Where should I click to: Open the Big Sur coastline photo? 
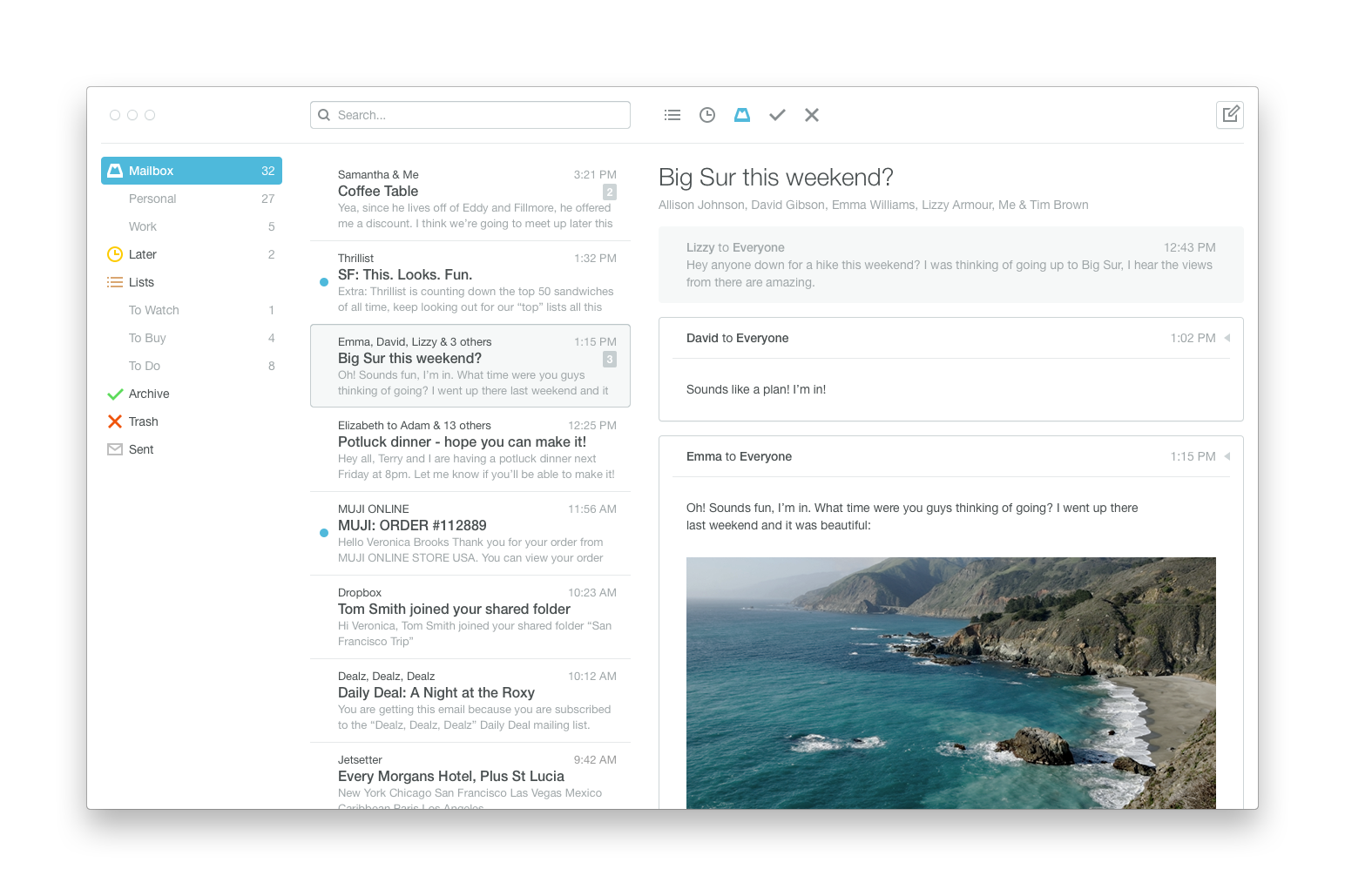click(x=951, y=683)
